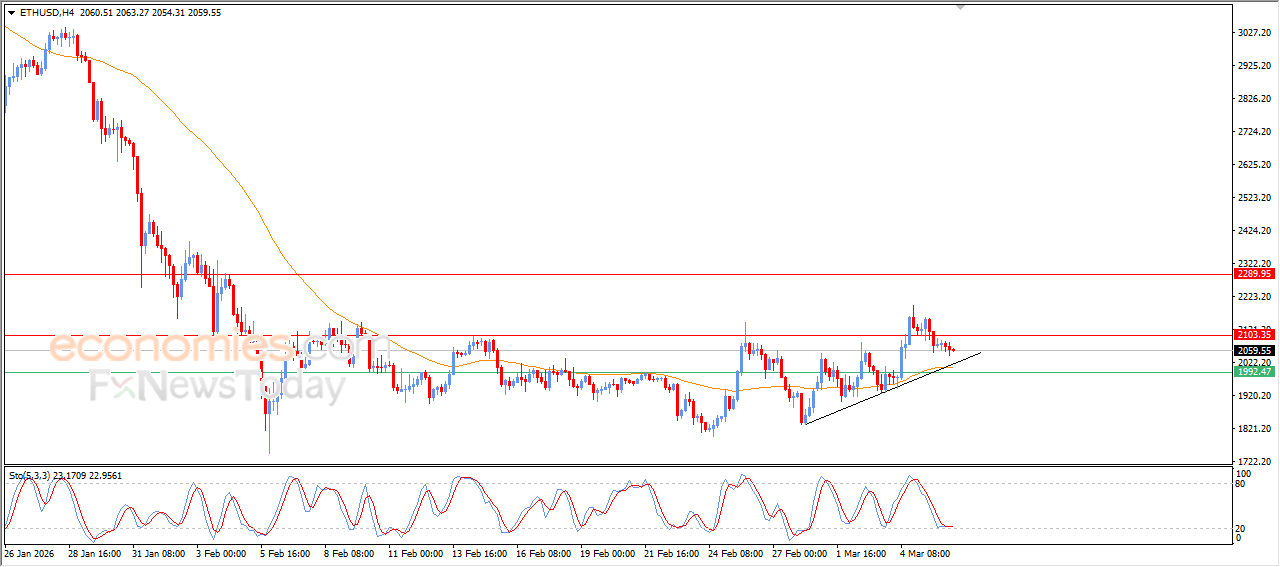Click the stochastic 80 level label

coord(1242,484)
